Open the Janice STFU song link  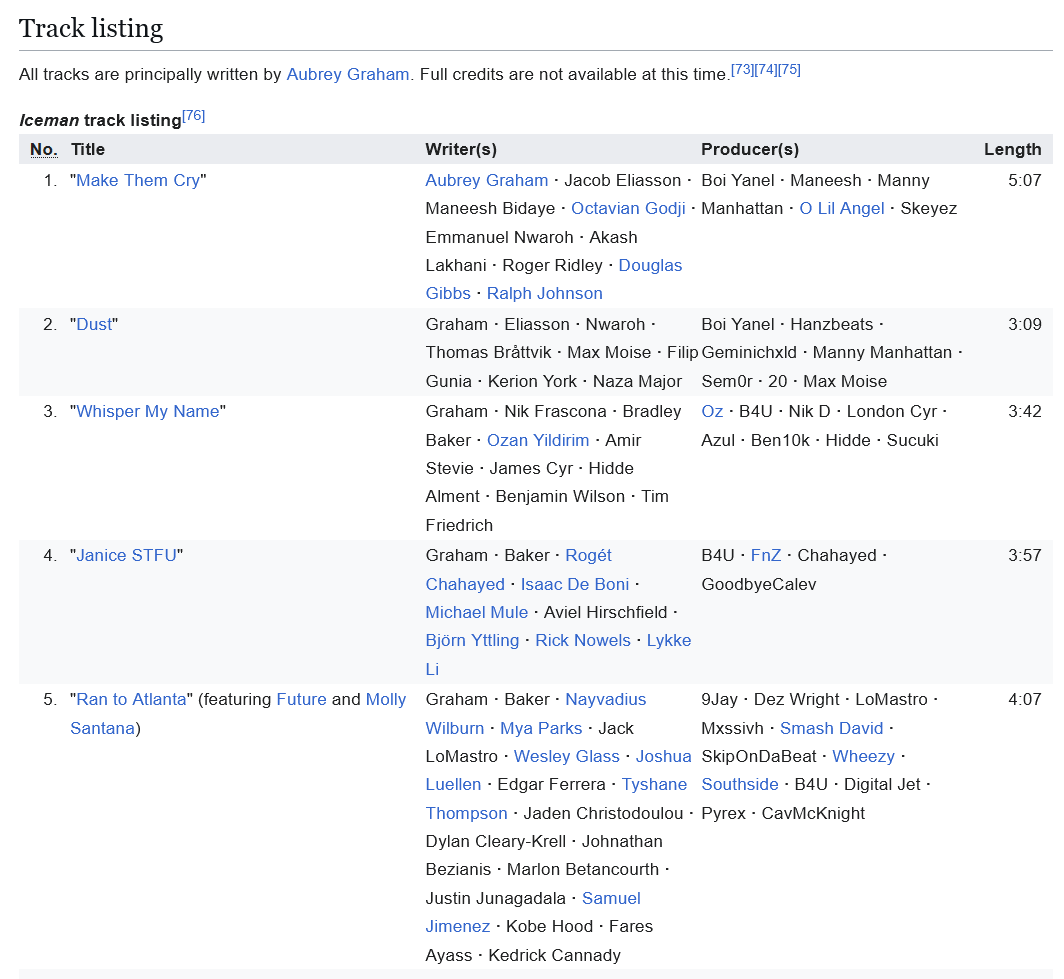tap(126, 555)
